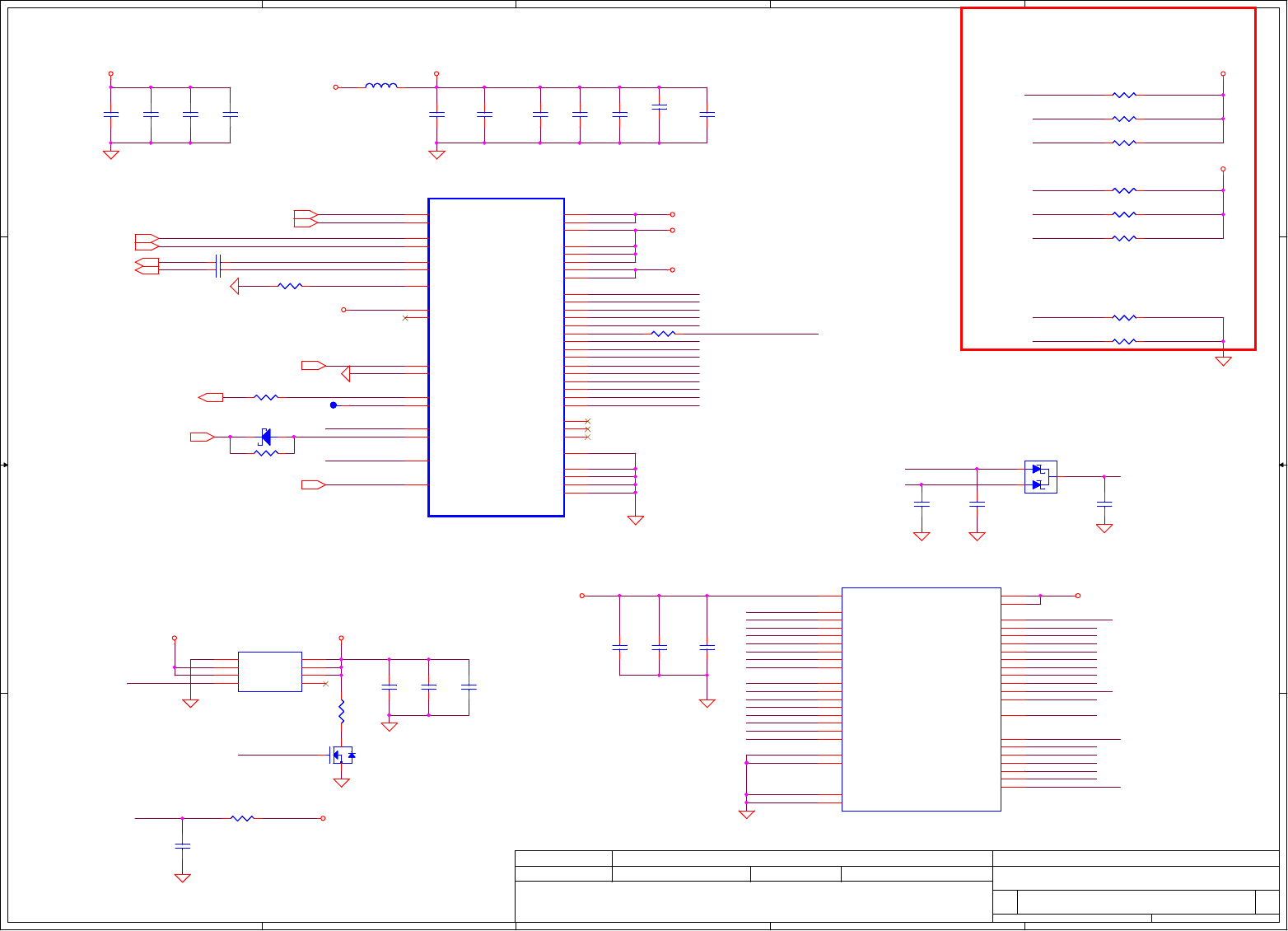Select the vertical resistor above the MOSFET
Viewport: 1288px width, 931px height.
[341, 712]
